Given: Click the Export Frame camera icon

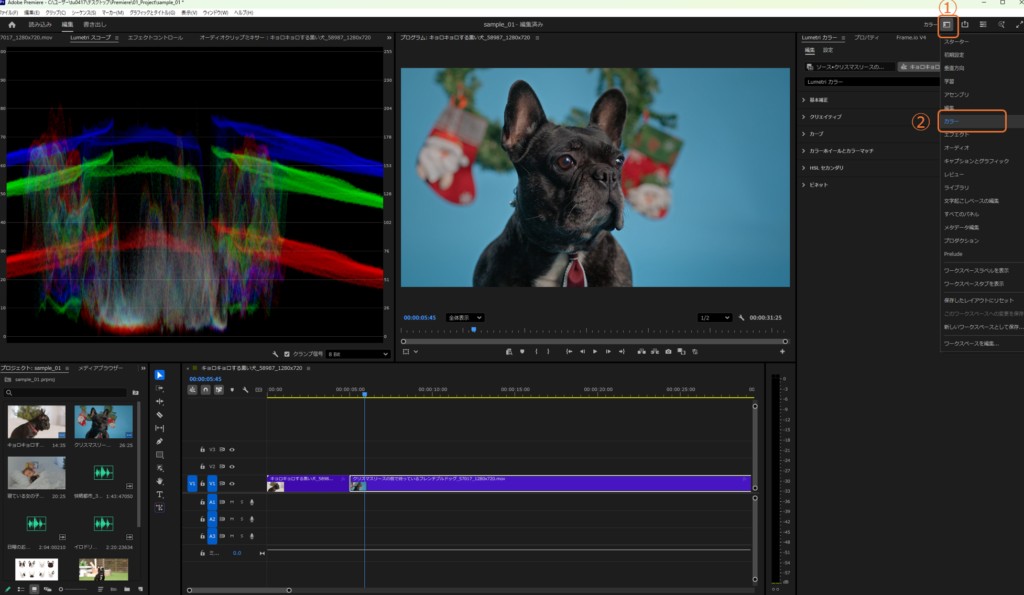Looking at the screenshot, I should pos(668,351).
